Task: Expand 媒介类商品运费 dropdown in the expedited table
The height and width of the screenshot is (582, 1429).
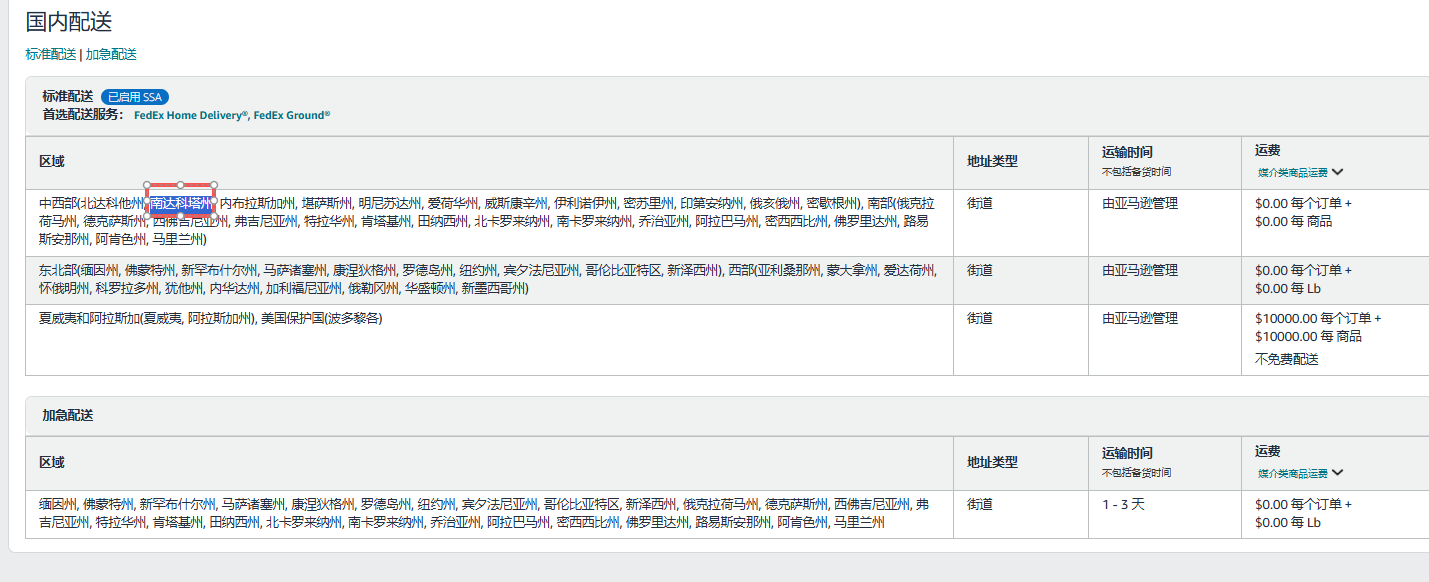Action: [x=1337, y=473]
